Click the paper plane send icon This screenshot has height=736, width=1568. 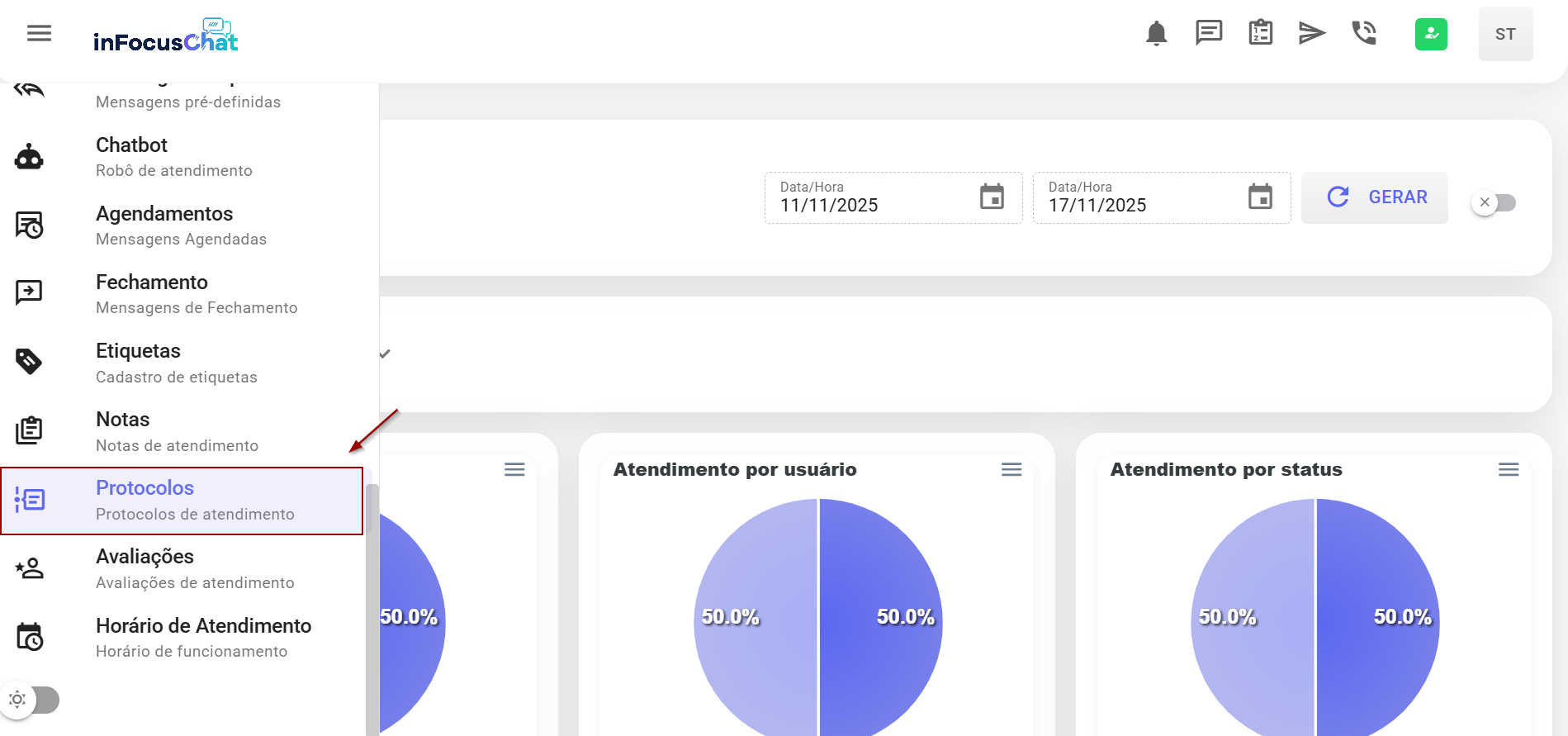coord(1311,33)
